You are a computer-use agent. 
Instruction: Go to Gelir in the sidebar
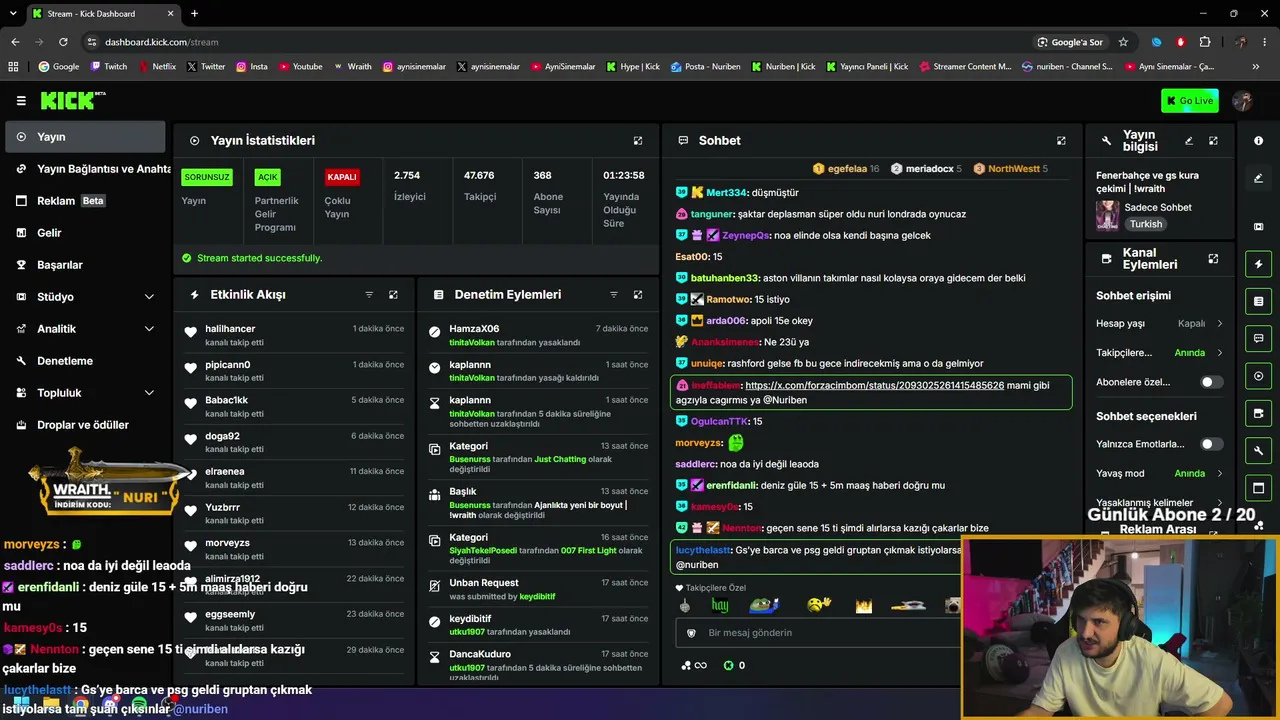point(85,233)
